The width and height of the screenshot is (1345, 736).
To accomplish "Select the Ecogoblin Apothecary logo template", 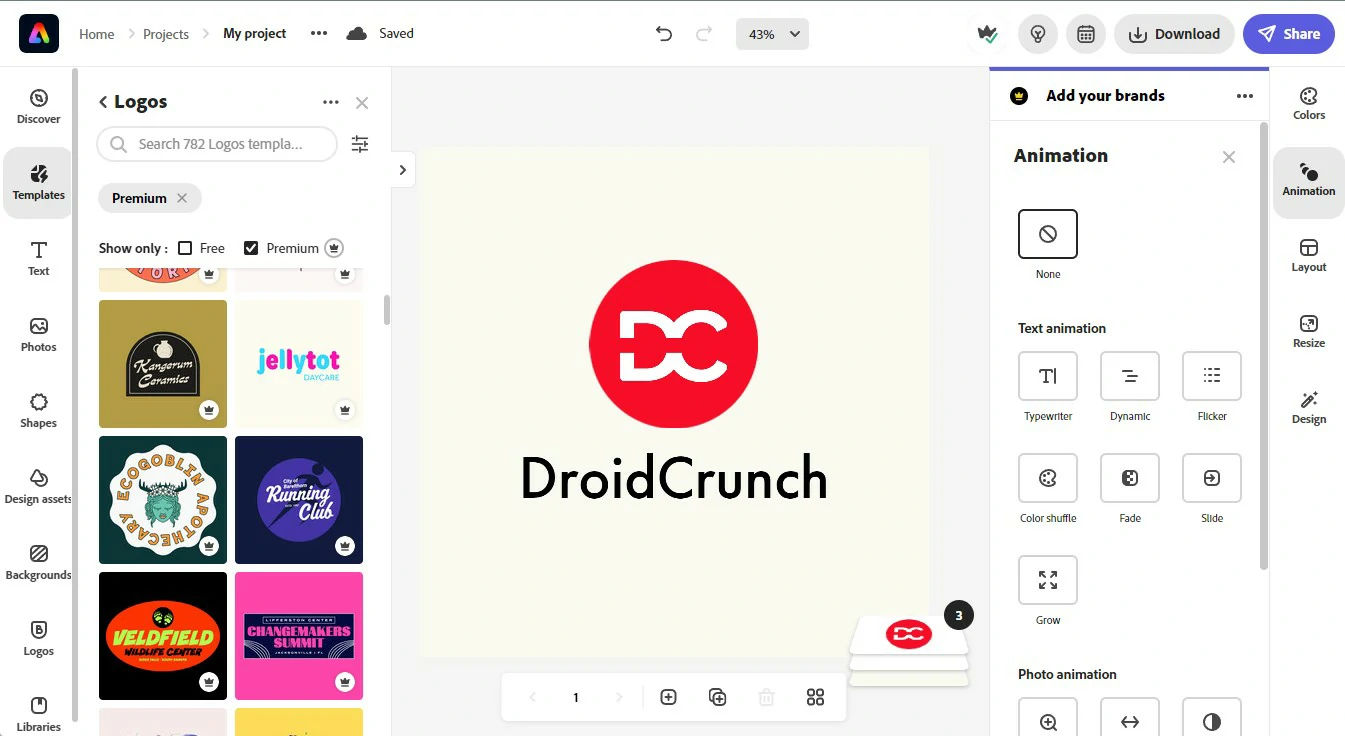I will [x=163, y=500].
